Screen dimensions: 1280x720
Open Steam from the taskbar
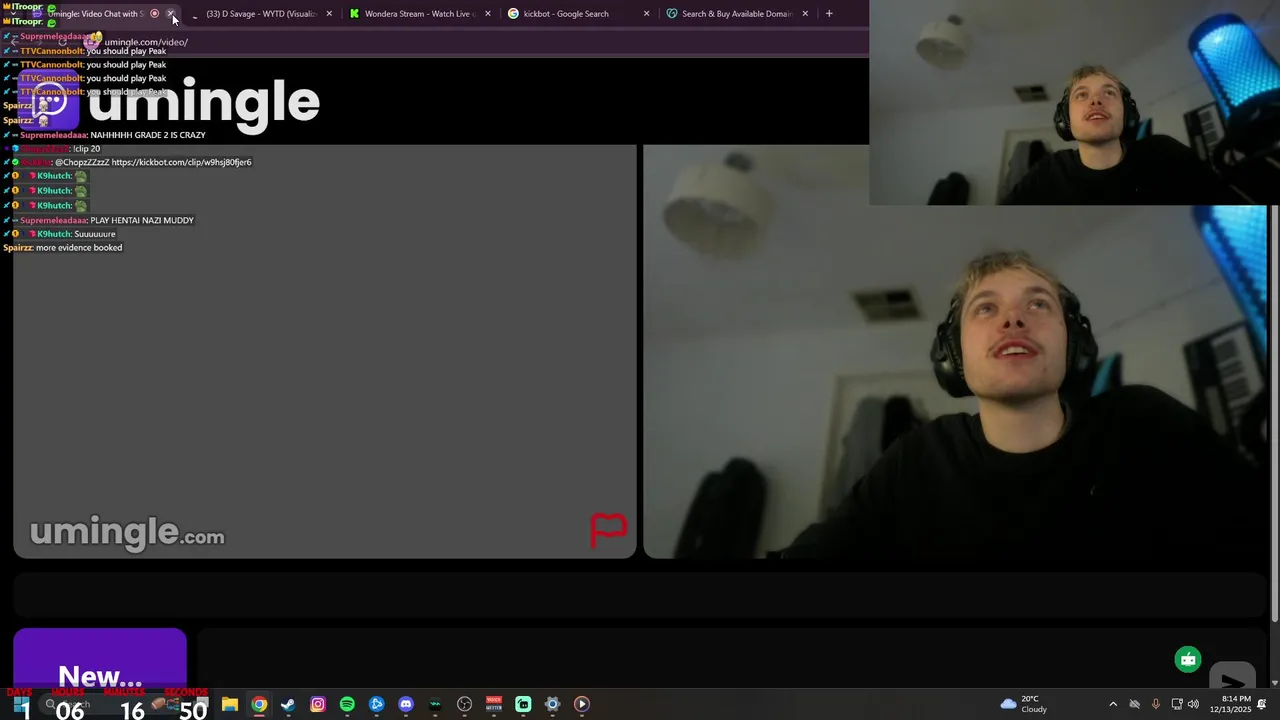288,704
